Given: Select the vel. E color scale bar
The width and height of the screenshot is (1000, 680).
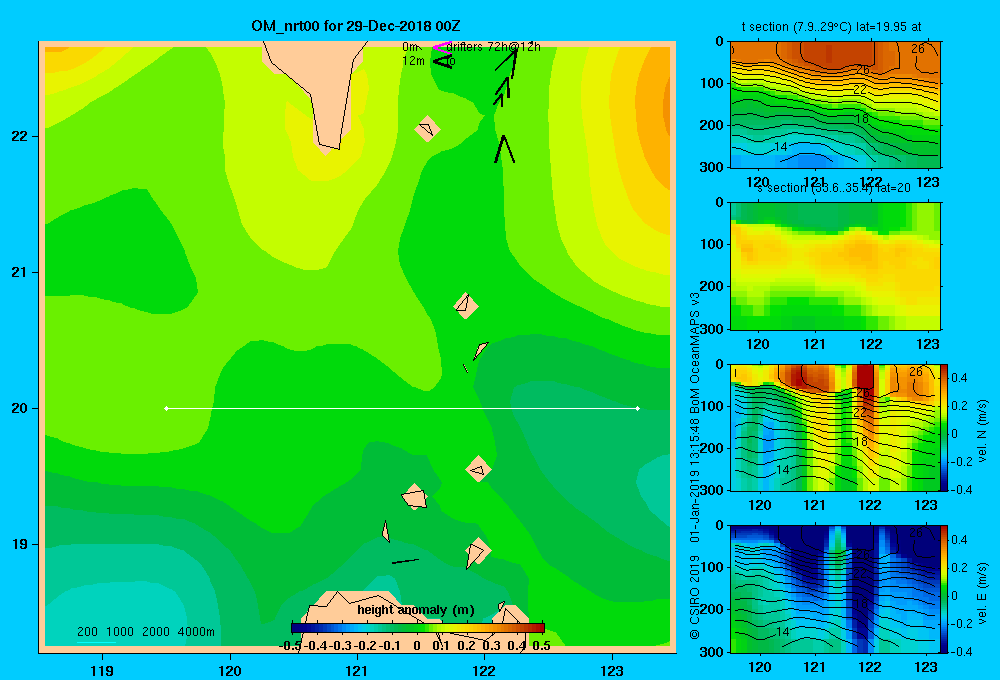Looking at the screenshot, I should pos(944,589).
